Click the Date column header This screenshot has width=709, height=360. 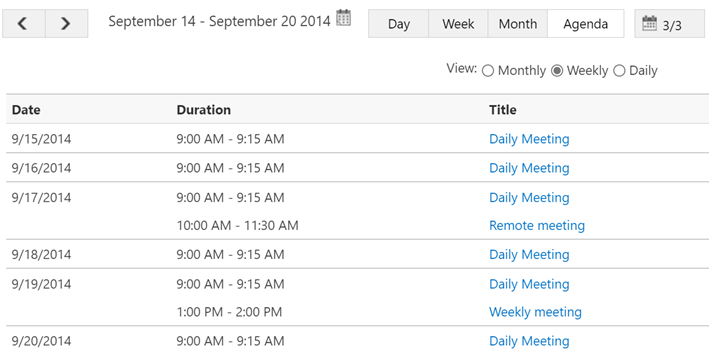click(26, 110)
